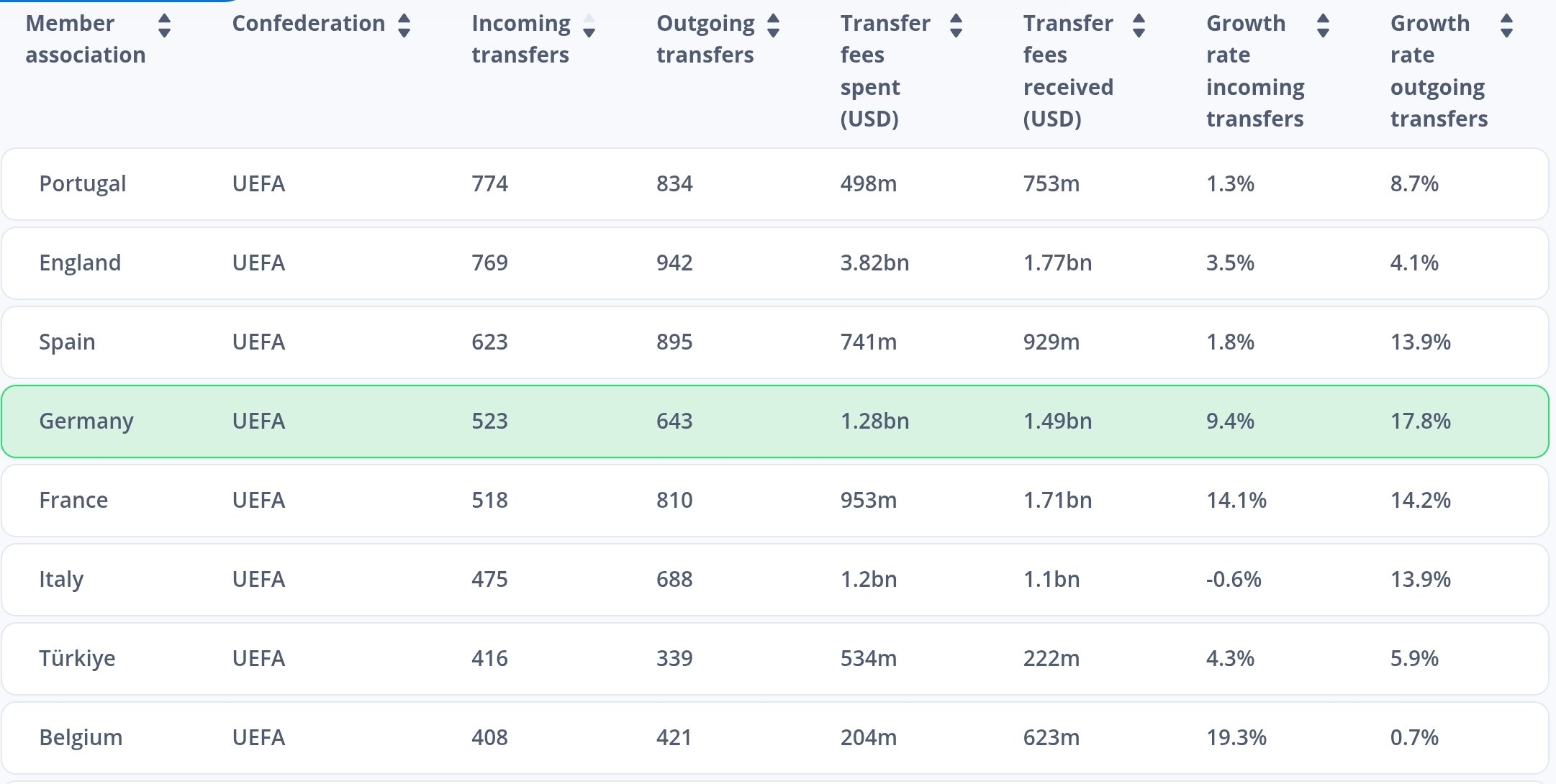Click the Incoming transfers header label

pyautogui.click(x=520, y=39)
